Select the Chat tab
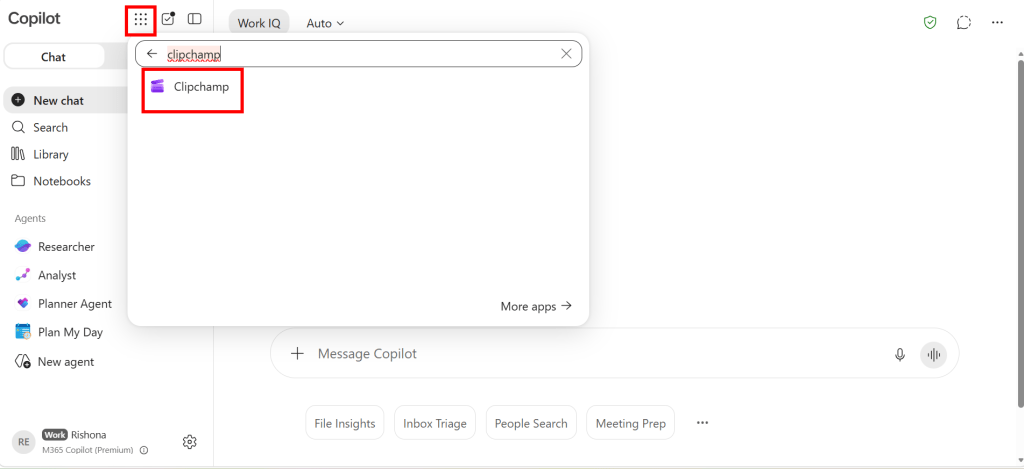This screenshot has width=1024, height=469. pyautogui.click(x=54, y=57)
